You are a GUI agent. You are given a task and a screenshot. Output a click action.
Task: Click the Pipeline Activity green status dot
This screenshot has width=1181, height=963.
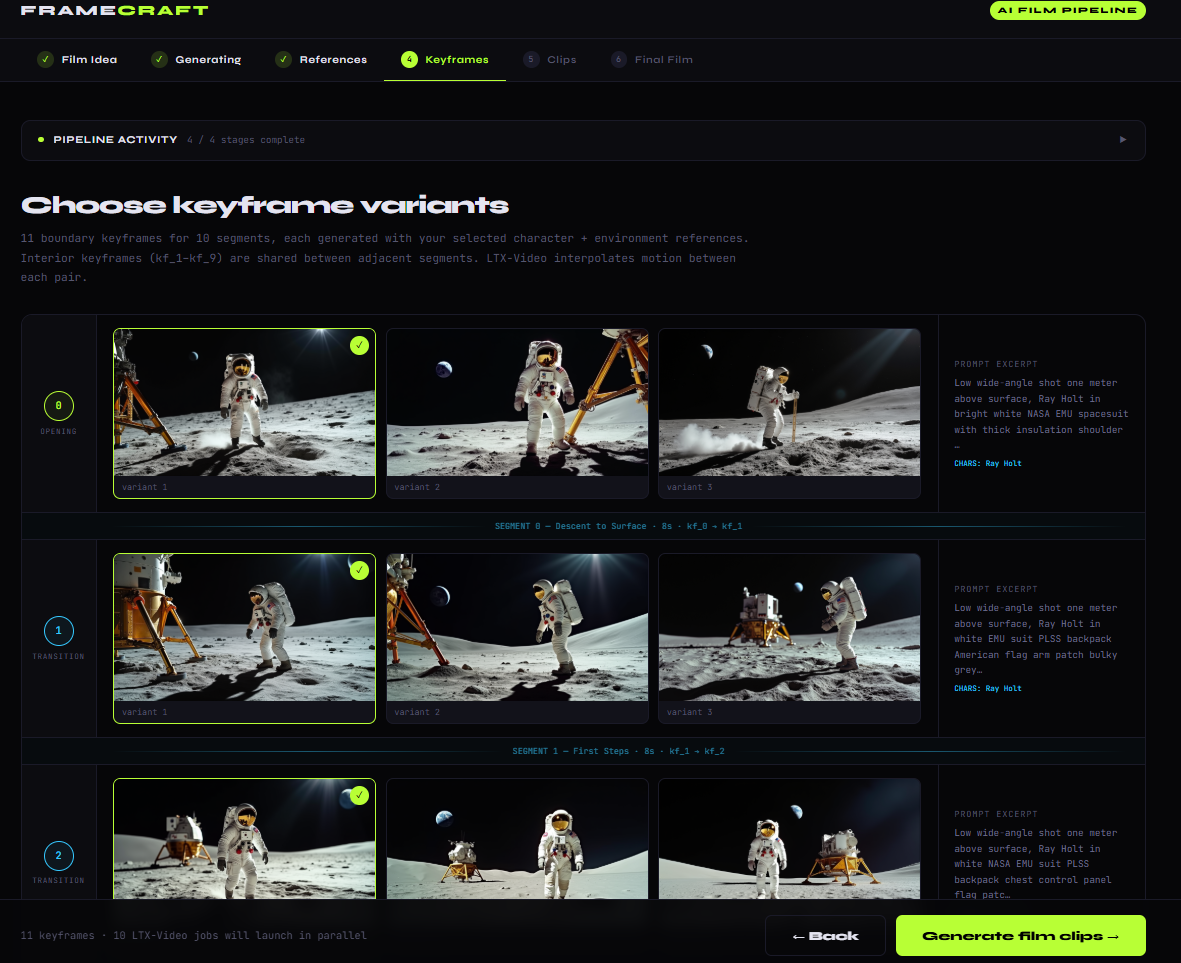pyautogui.click(x=41, y=139)
